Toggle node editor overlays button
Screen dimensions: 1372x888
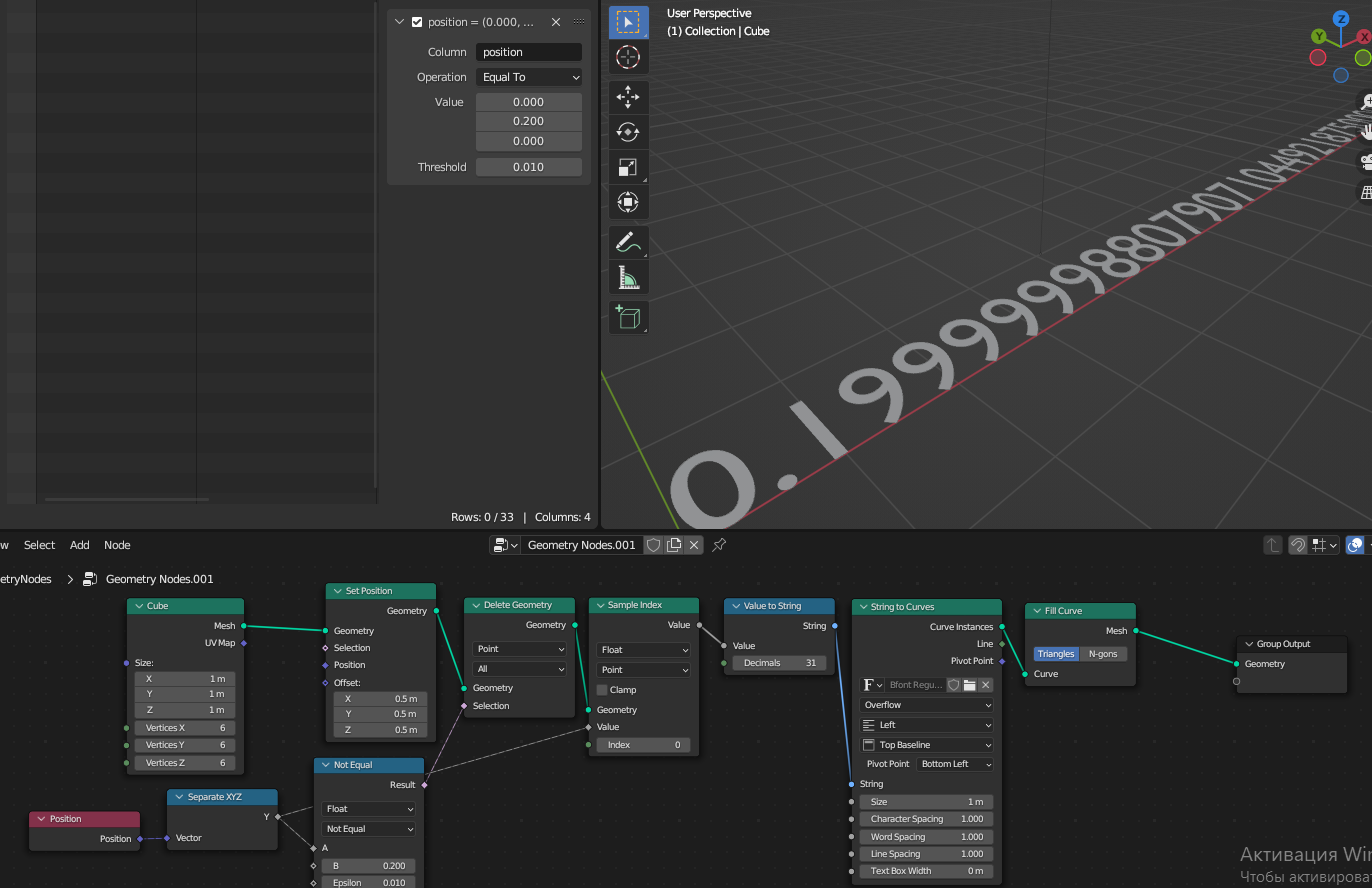click(x=1355, y=545)
